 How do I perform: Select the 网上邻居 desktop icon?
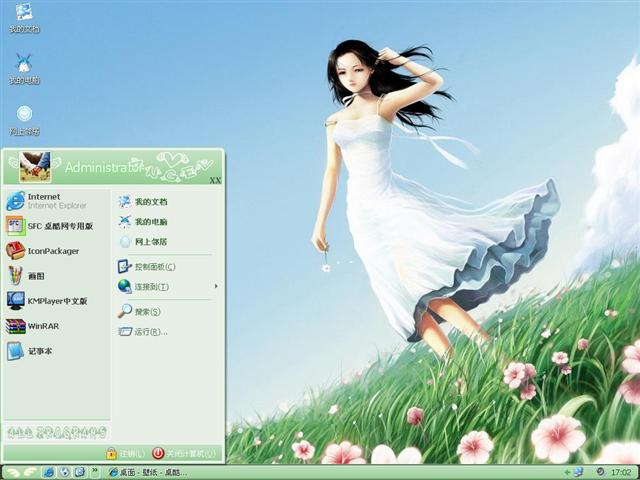(24, 120)
